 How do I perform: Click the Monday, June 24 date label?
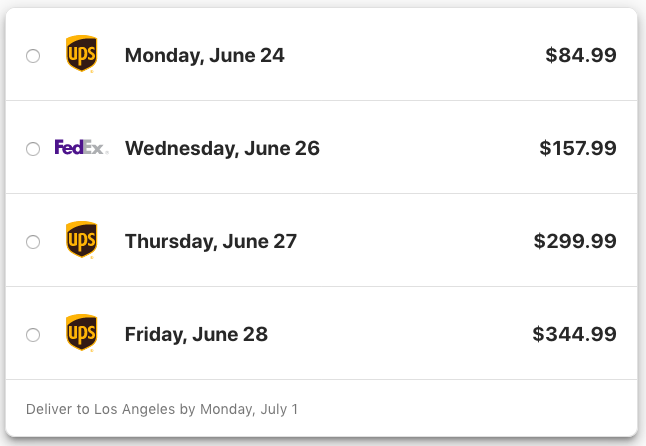204,56
